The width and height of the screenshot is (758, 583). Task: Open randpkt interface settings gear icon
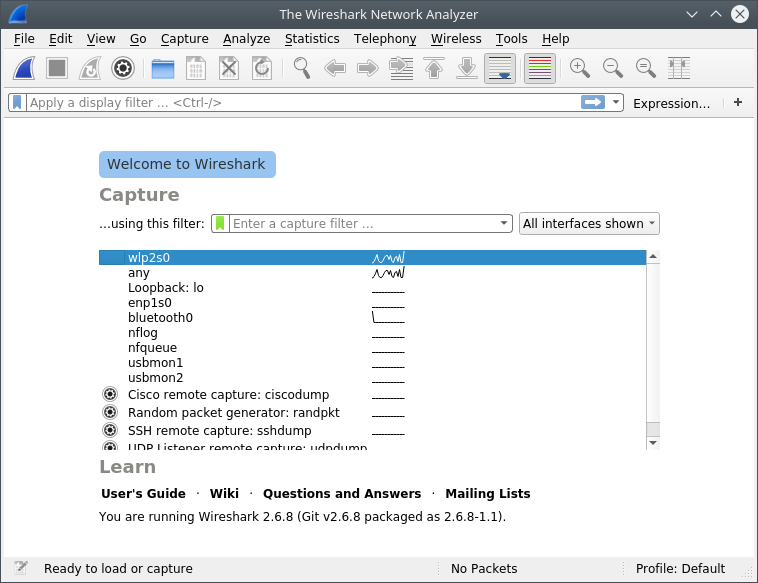coord(110,412)
